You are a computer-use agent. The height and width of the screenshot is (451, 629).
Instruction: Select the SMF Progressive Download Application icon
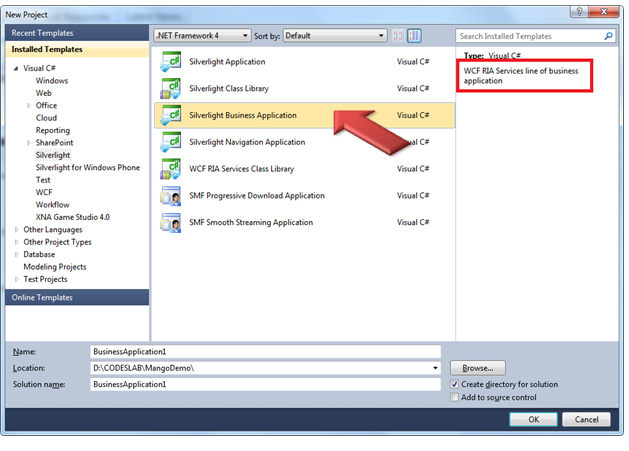pos(170,196)
